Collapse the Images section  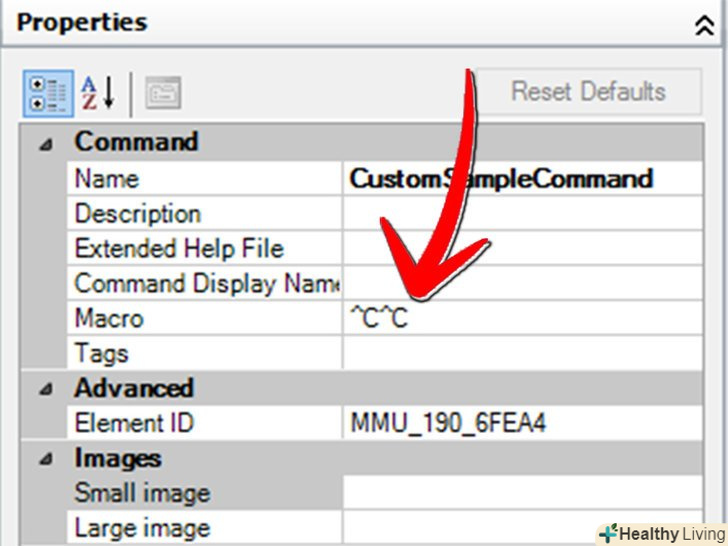(x=45, y=459)
